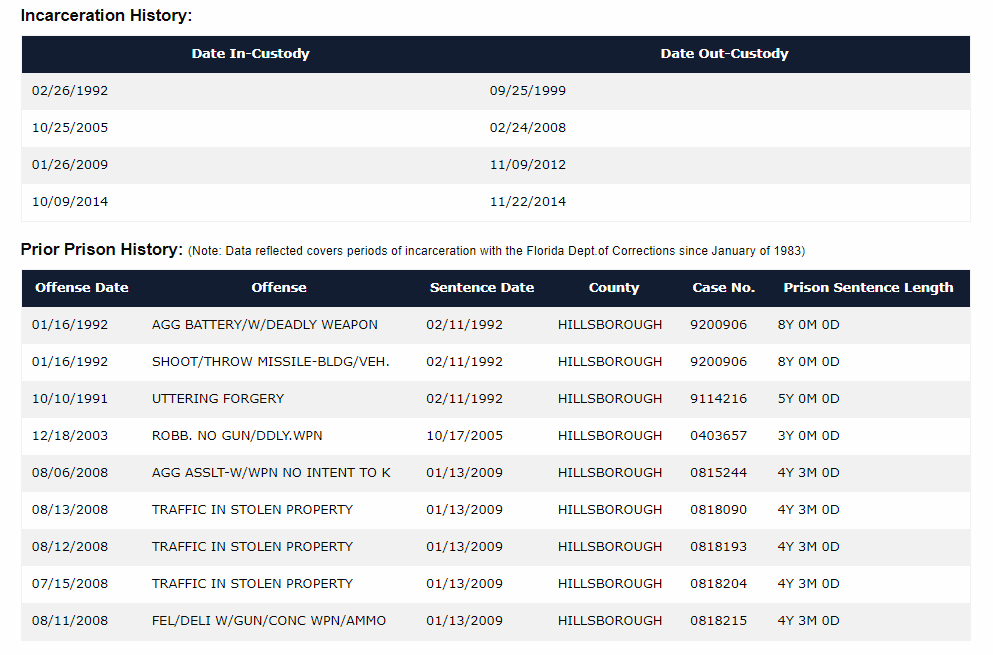
Task: Click the Prison Sentence Length header
Action: coord(868,288)
